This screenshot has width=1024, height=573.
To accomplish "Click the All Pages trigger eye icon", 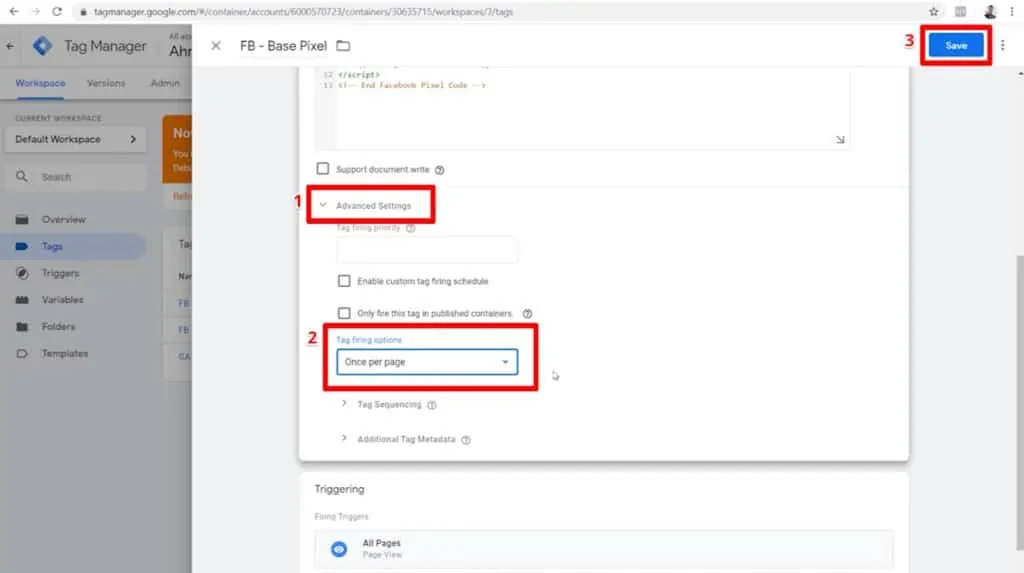I will pos(339,549).
